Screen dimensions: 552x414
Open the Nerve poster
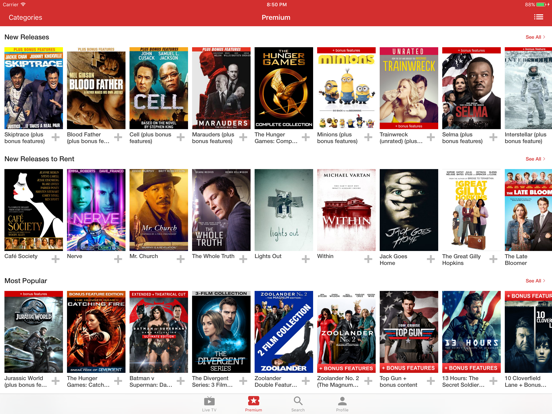pos(96,210)
